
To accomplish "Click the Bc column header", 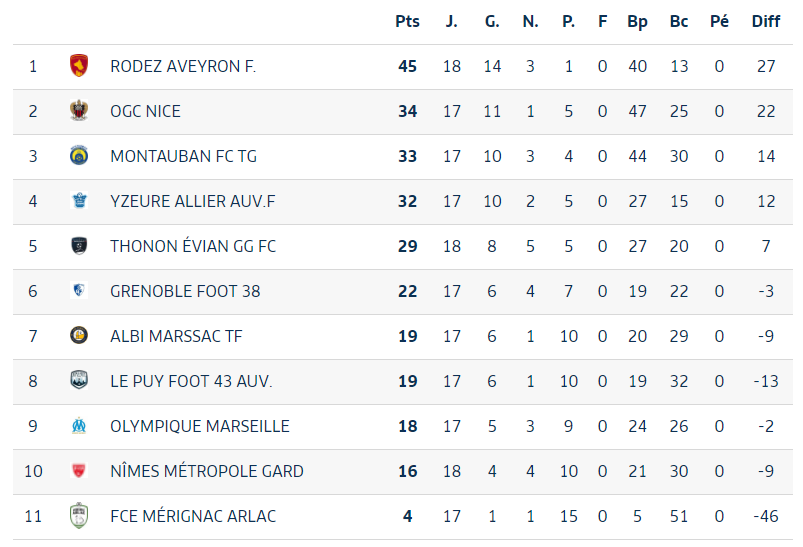I will click(x=679, y=22).
